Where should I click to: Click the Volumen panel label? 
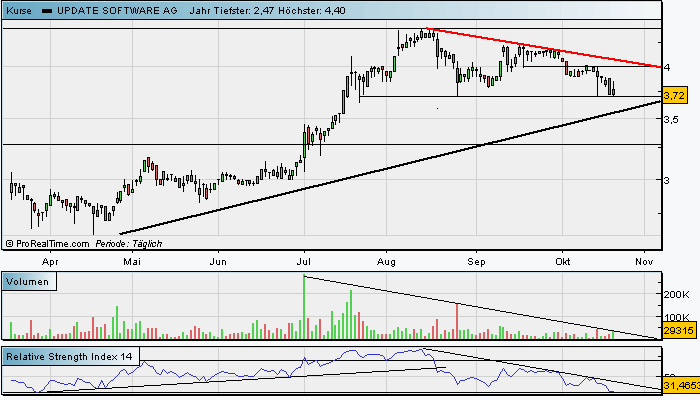click(28, 282)
